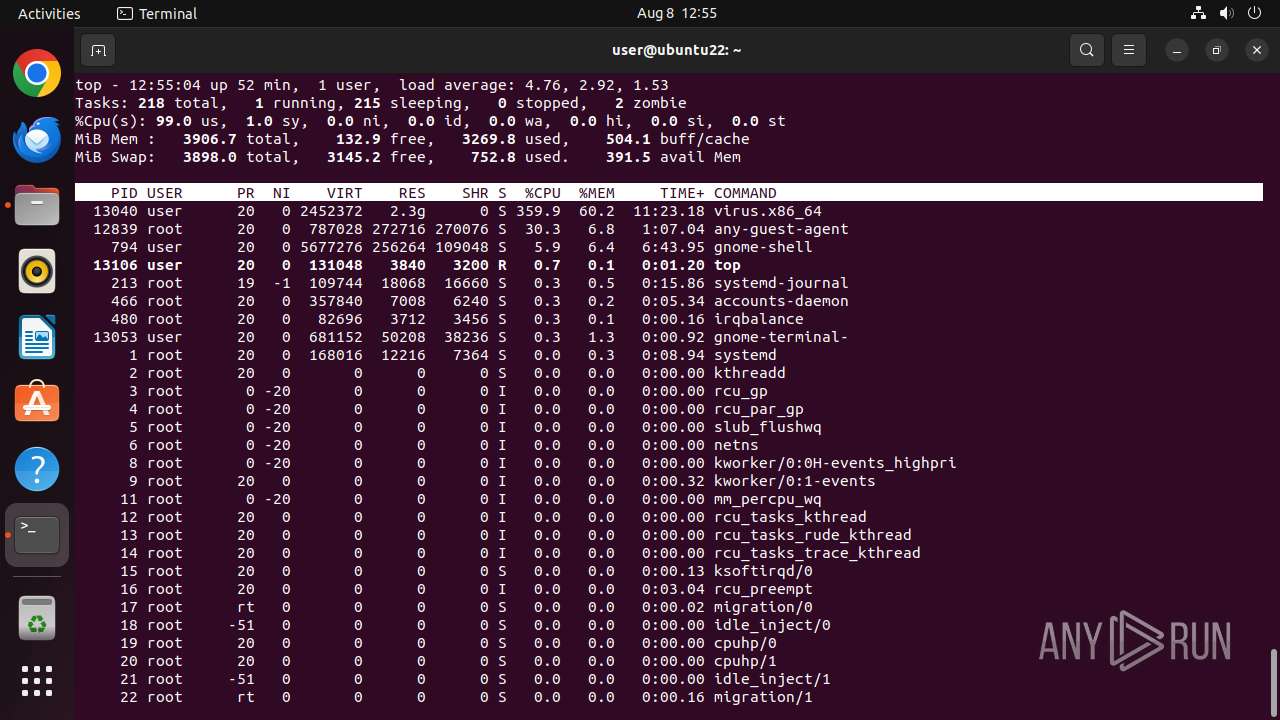1280x720 pixels.
Task: Open the volume indicator in top bar
Action: (x=1228, y=14)
